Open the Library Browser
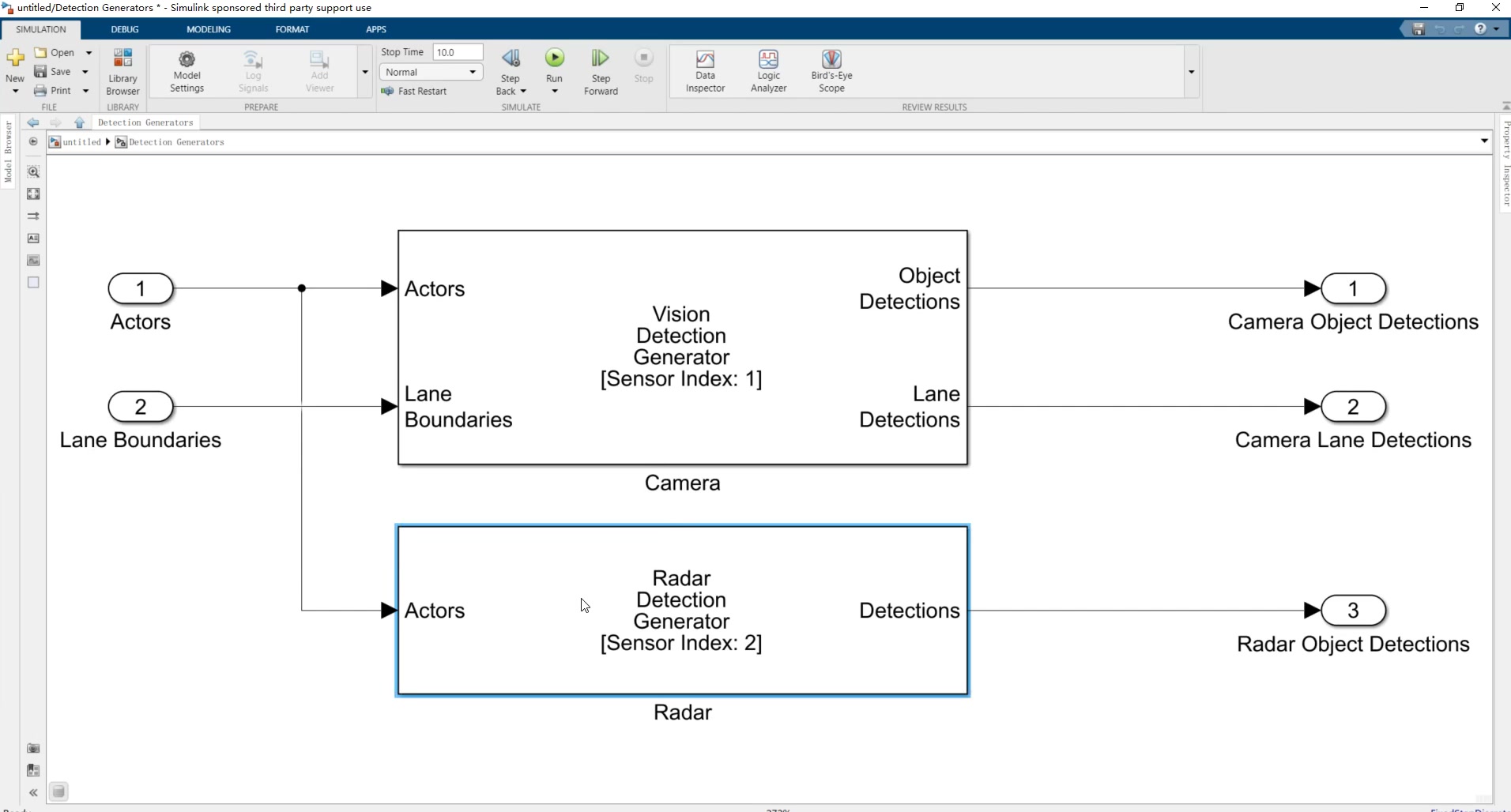Screen dimensions: 1511x812 pos(122,72)
